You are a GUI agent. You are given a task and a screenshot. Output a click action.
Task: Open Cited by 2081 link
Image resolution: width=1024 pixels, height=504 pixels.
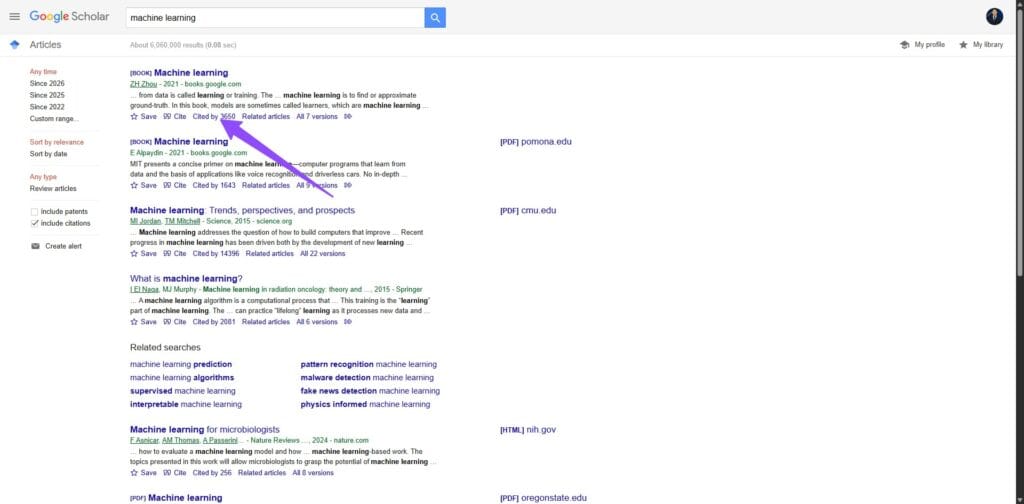coord(214,322)
